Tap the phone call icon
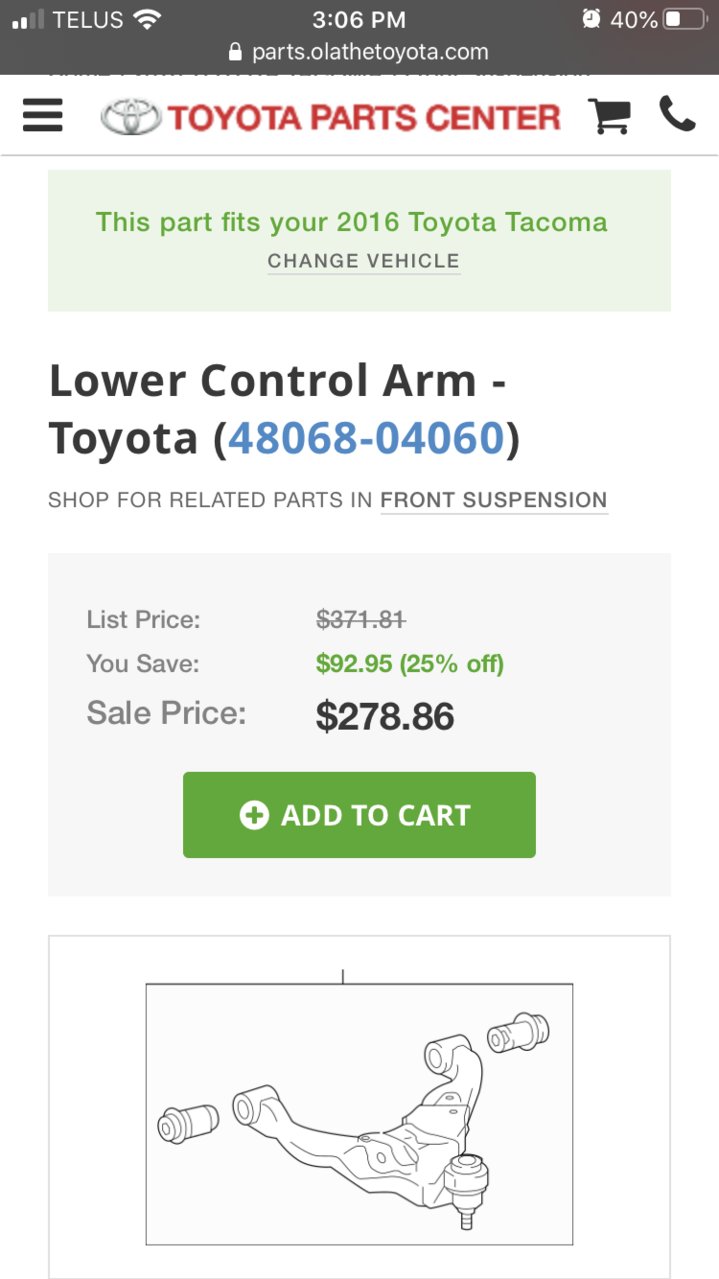 coord(677,115)
